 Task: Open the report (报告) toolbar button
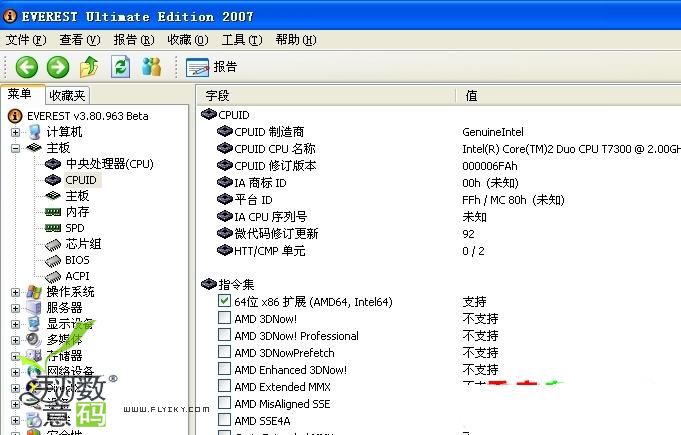click(212, 67)
